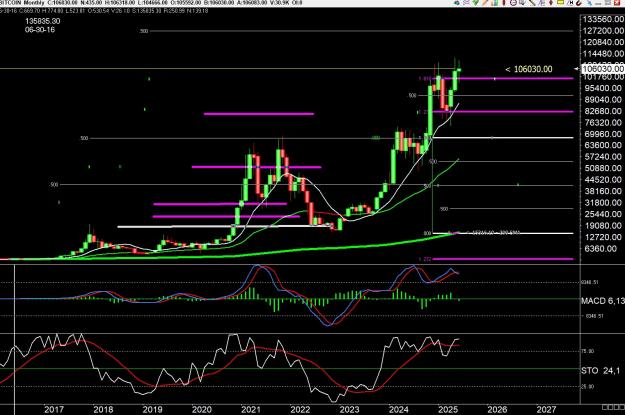Click the 2023 year label on time axis
The width and height of the screenshot is (625, 415).
pos(349,410)
